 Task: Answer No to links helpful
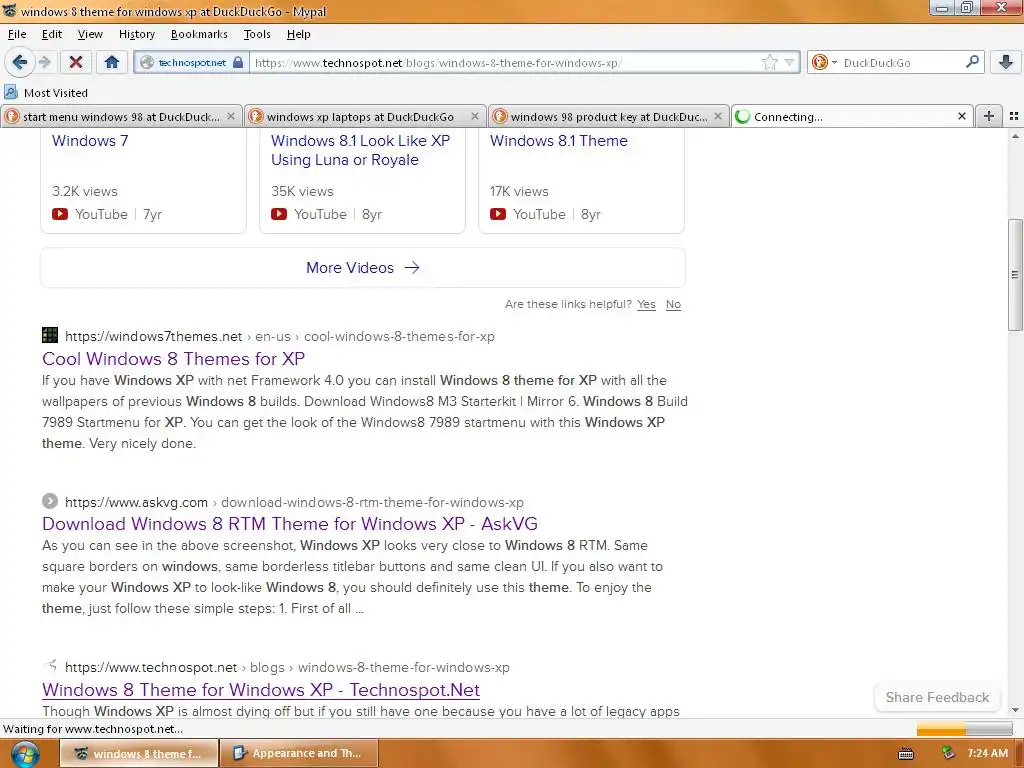tap(673, 304)
